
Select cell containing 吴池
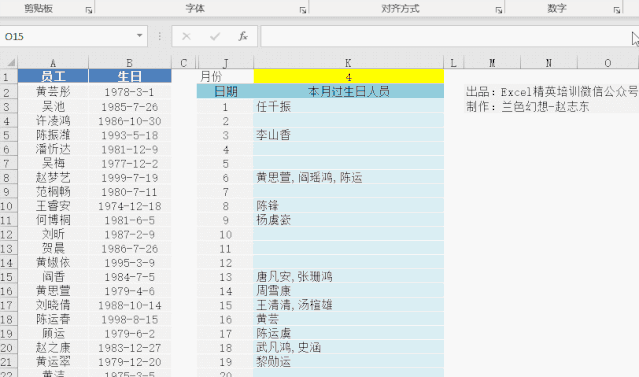coord(53,107)
